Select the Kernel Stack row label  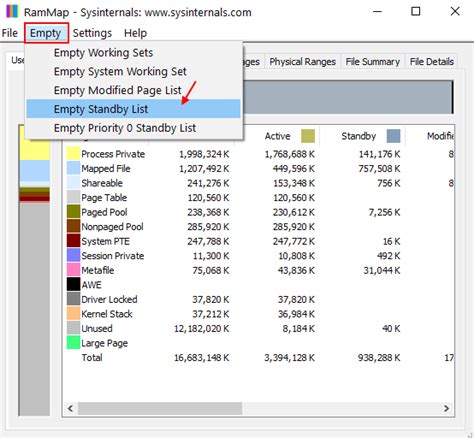(x=107, y=314)
